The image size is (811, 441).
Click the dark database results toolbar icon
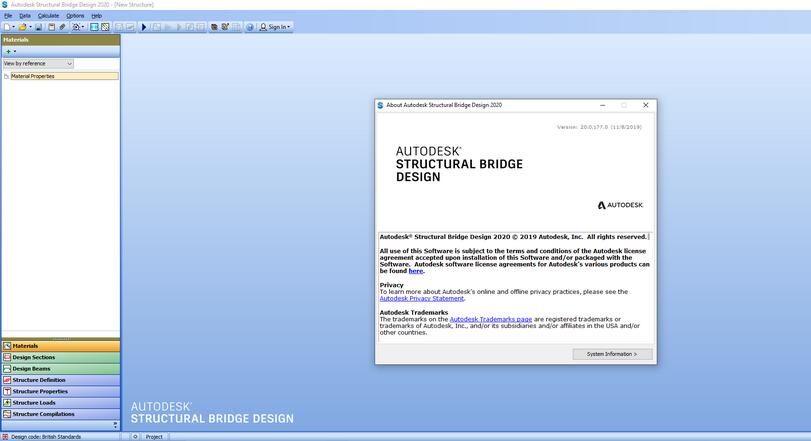pos(214,27)
